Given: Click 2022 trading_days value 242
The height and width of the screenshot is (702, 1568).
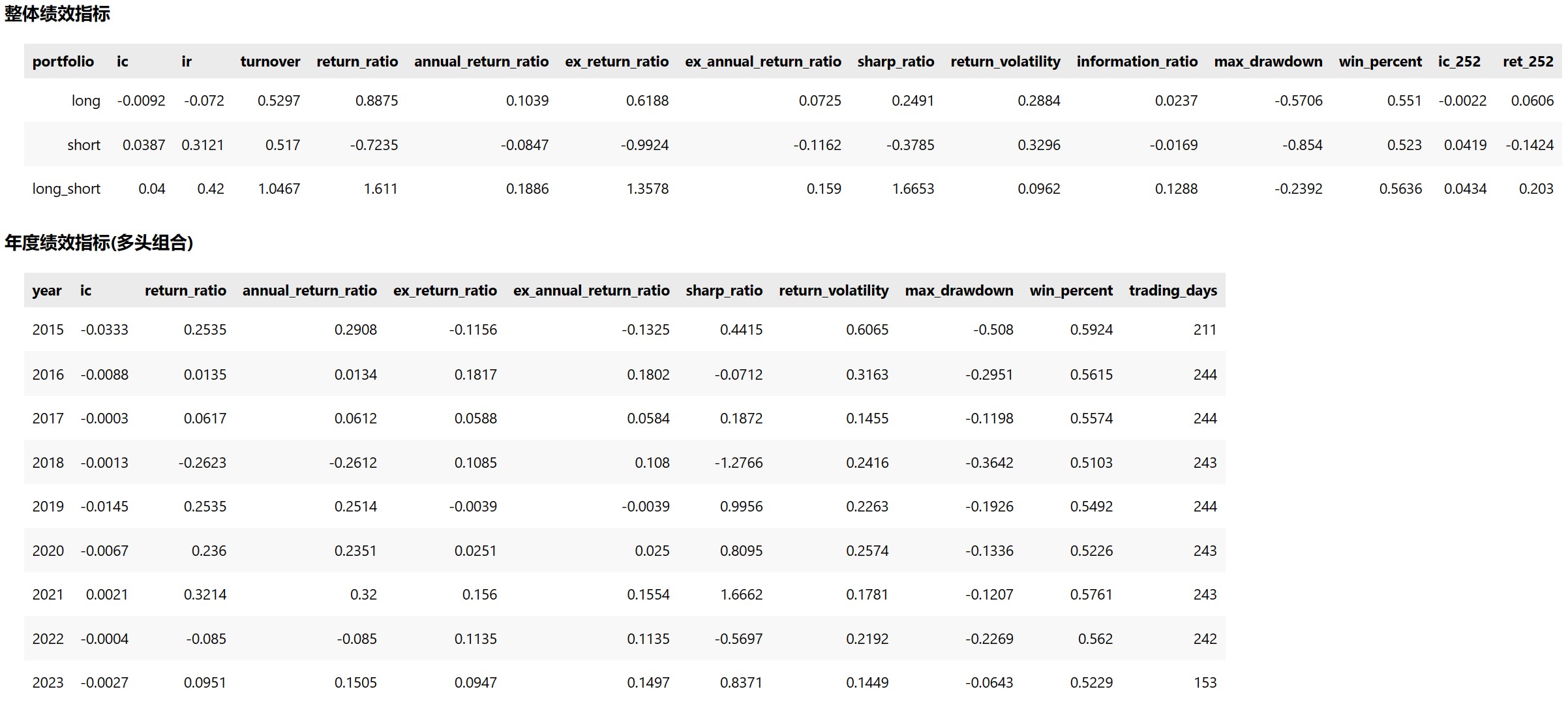Looking at the screenshot, I should pos(1205,639).
